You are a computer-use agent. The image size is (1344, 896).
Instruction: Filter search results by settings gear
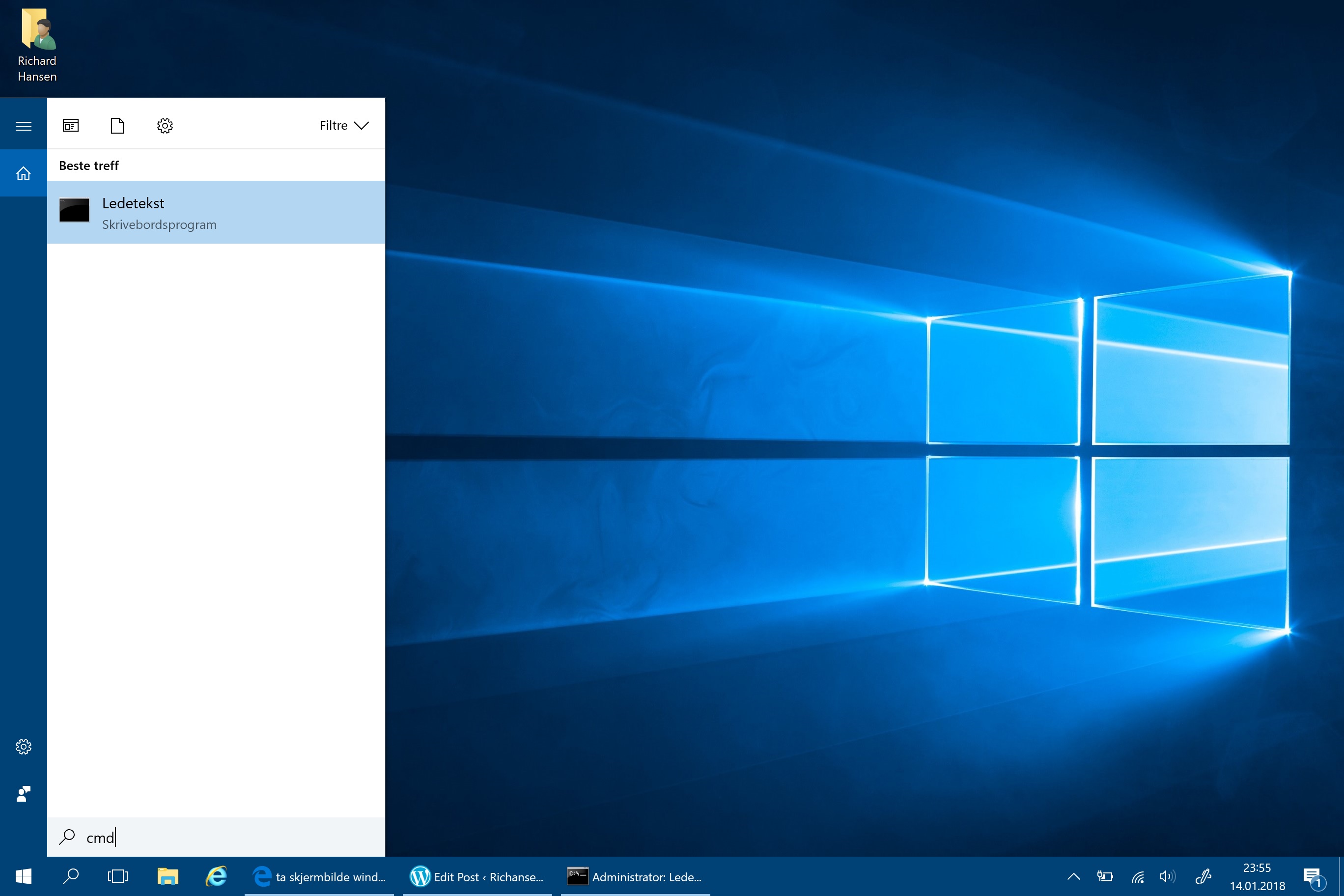(165, 126)
